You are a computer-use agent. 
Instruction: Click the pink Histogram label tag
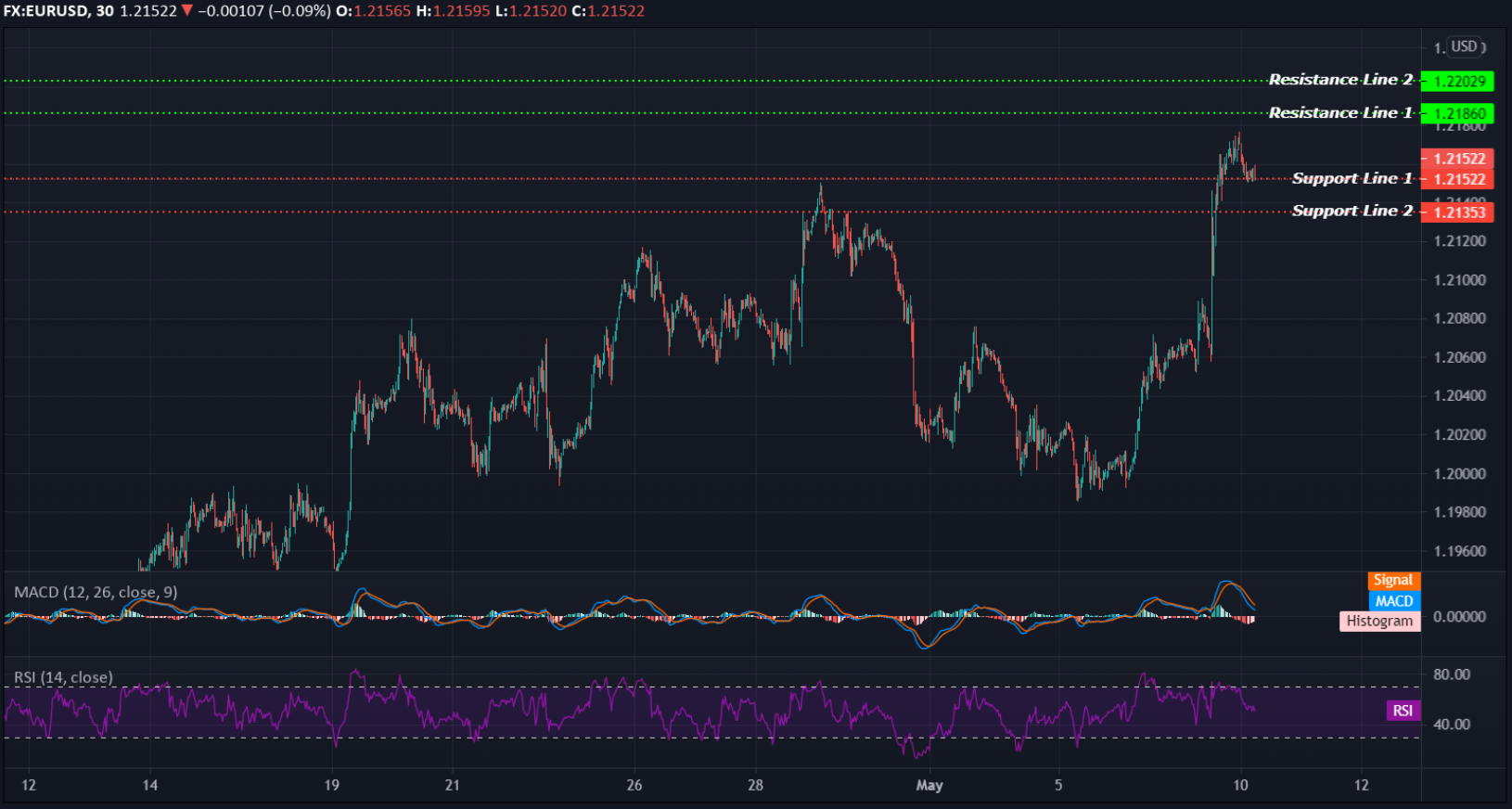tap(1379, 621)
